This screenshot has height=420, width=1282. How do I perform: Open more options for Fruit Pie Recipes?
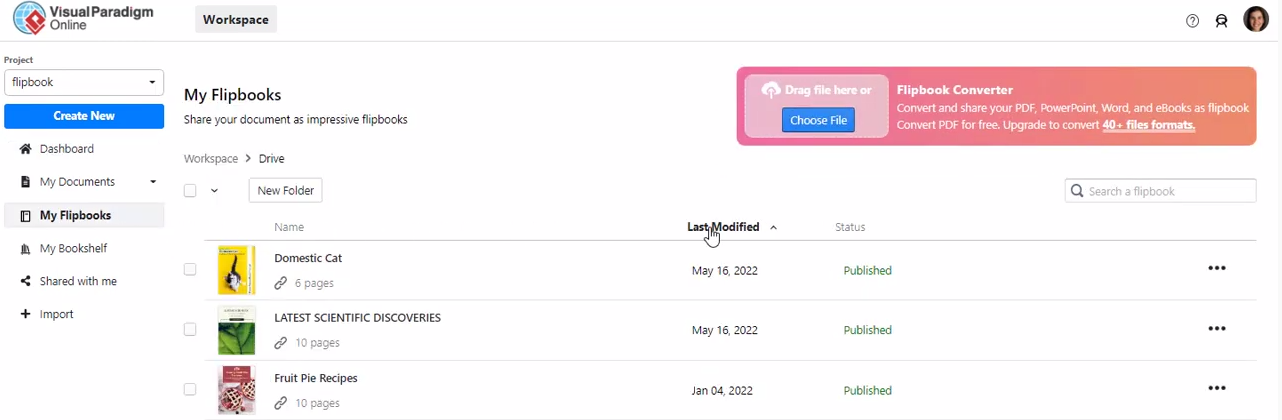pos(1217,389)
